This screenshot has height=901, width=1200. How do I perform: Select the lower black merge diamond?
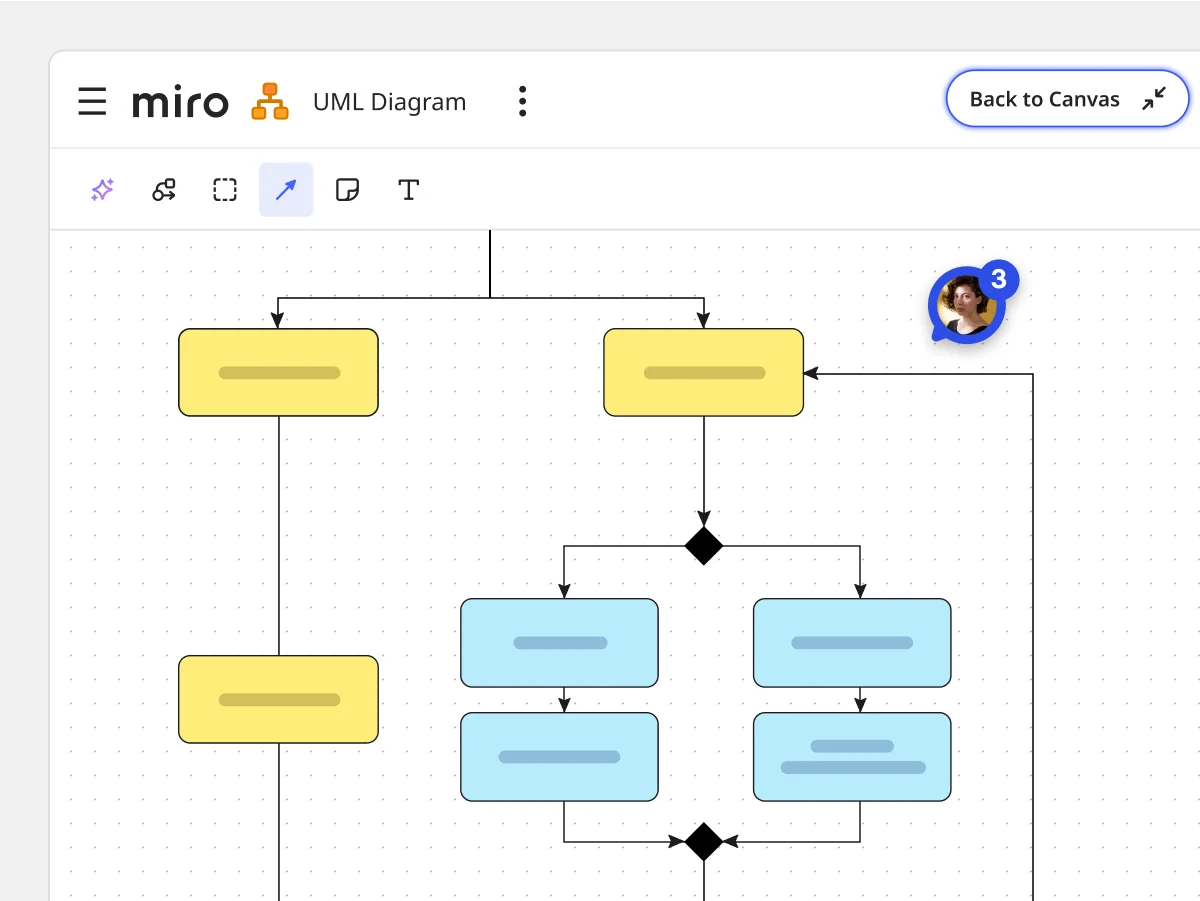pyautogui.click(x=703, y=841)
